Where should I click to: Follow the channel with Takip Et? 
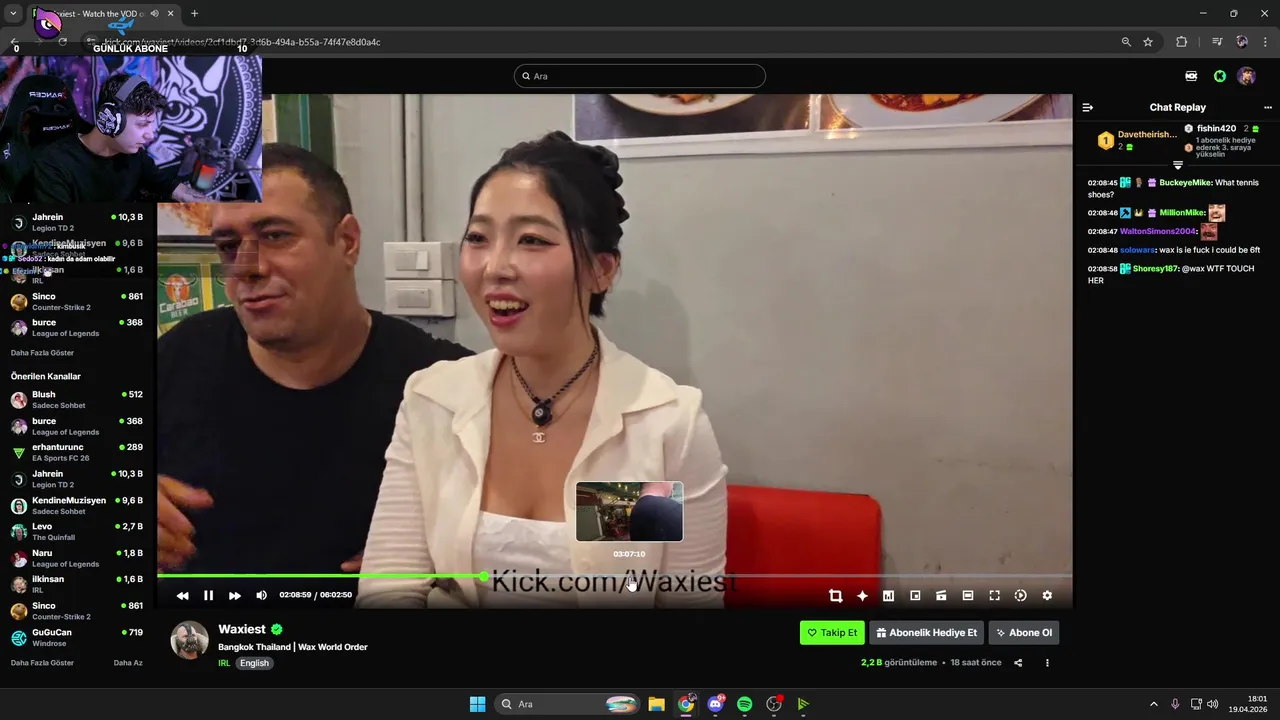(x=832, y=633)
